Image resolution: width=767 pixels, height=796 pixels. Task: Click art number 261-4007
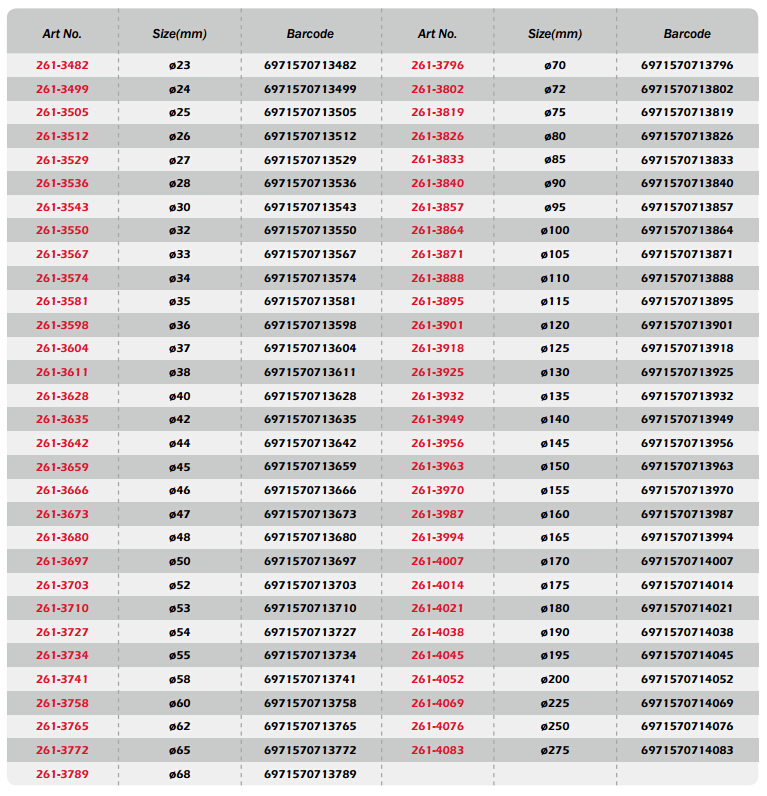coord(438,561)
